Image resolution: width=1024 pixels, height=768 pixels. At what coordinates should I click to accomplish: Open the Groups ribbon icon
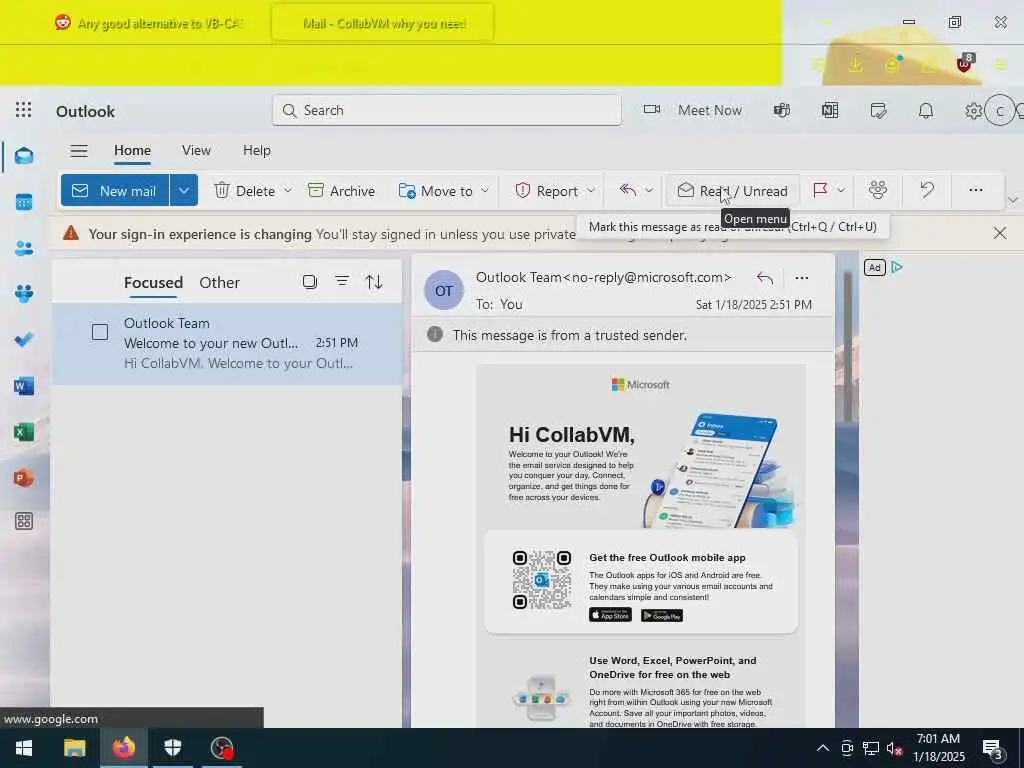[878, 190]
